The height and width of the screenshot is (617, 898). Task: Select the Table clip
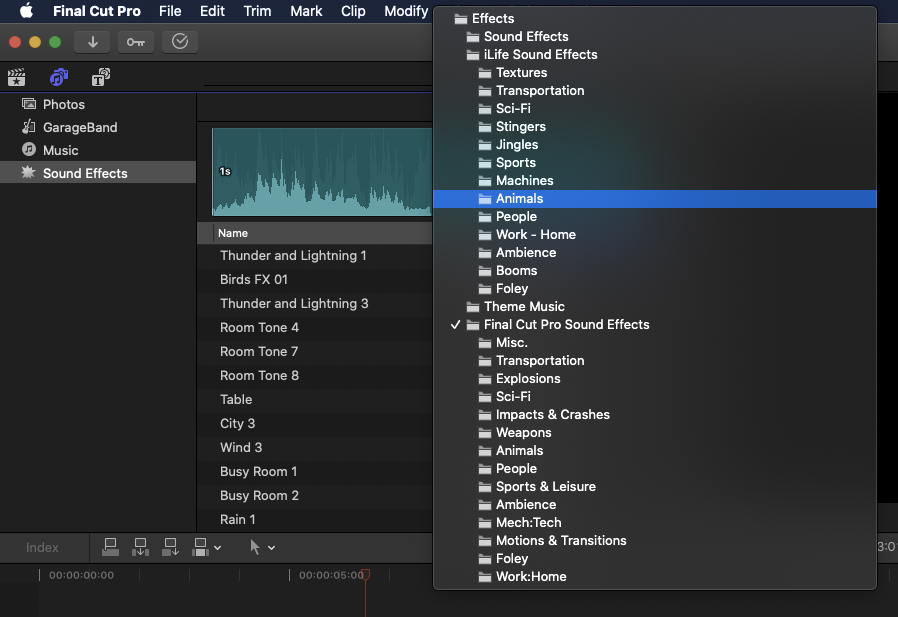coord(315,399)
